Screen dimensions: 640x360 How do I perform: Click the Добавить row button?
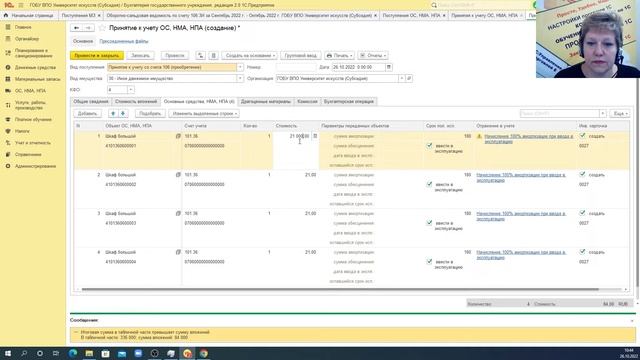(87, 113)
